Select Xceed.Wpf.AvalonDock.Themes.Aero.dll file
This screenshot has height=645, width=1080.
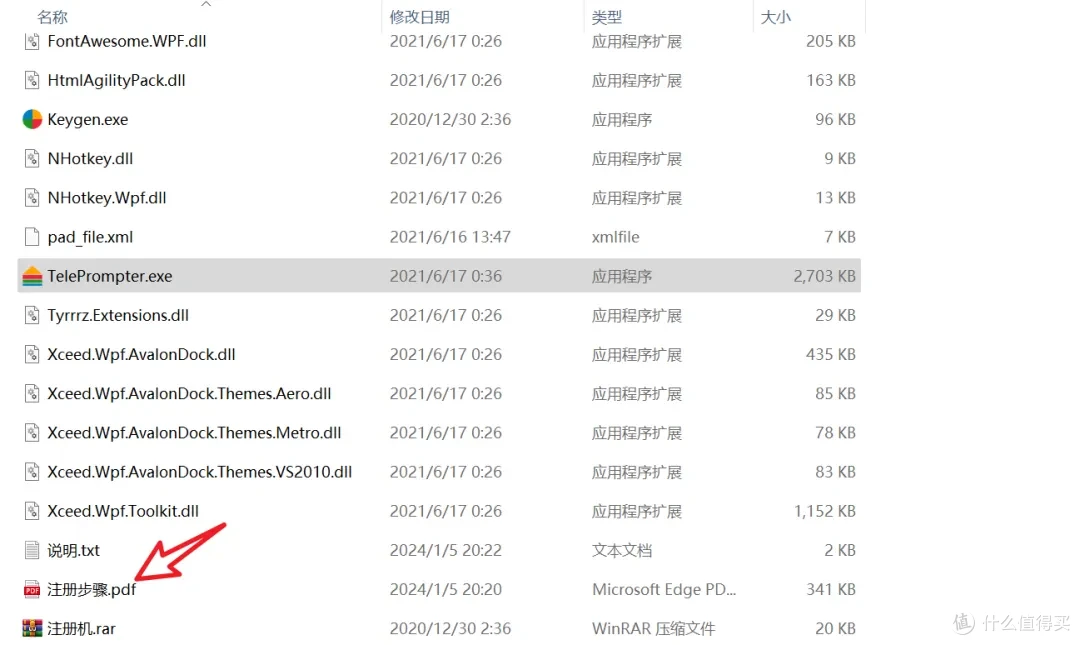pos(189,393)
